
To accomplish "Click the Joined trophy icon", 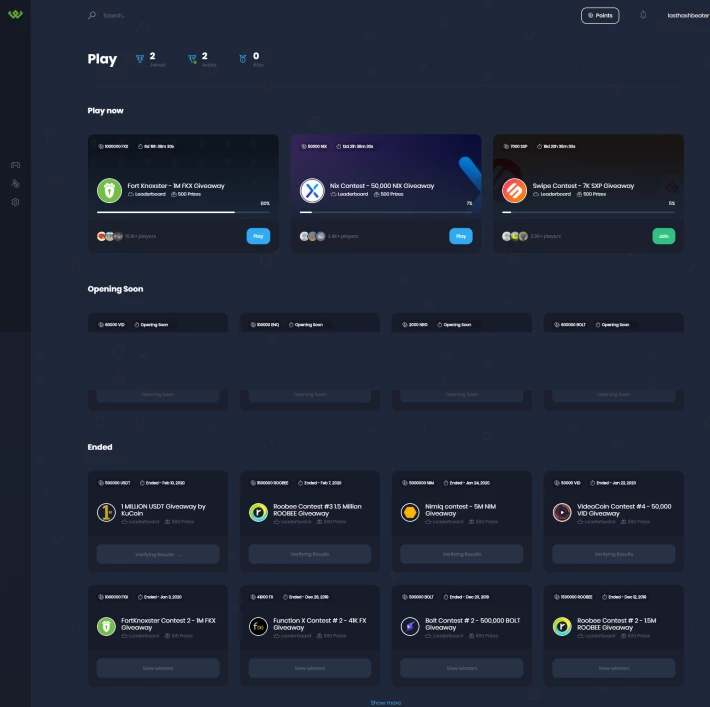I will [140, 58].
